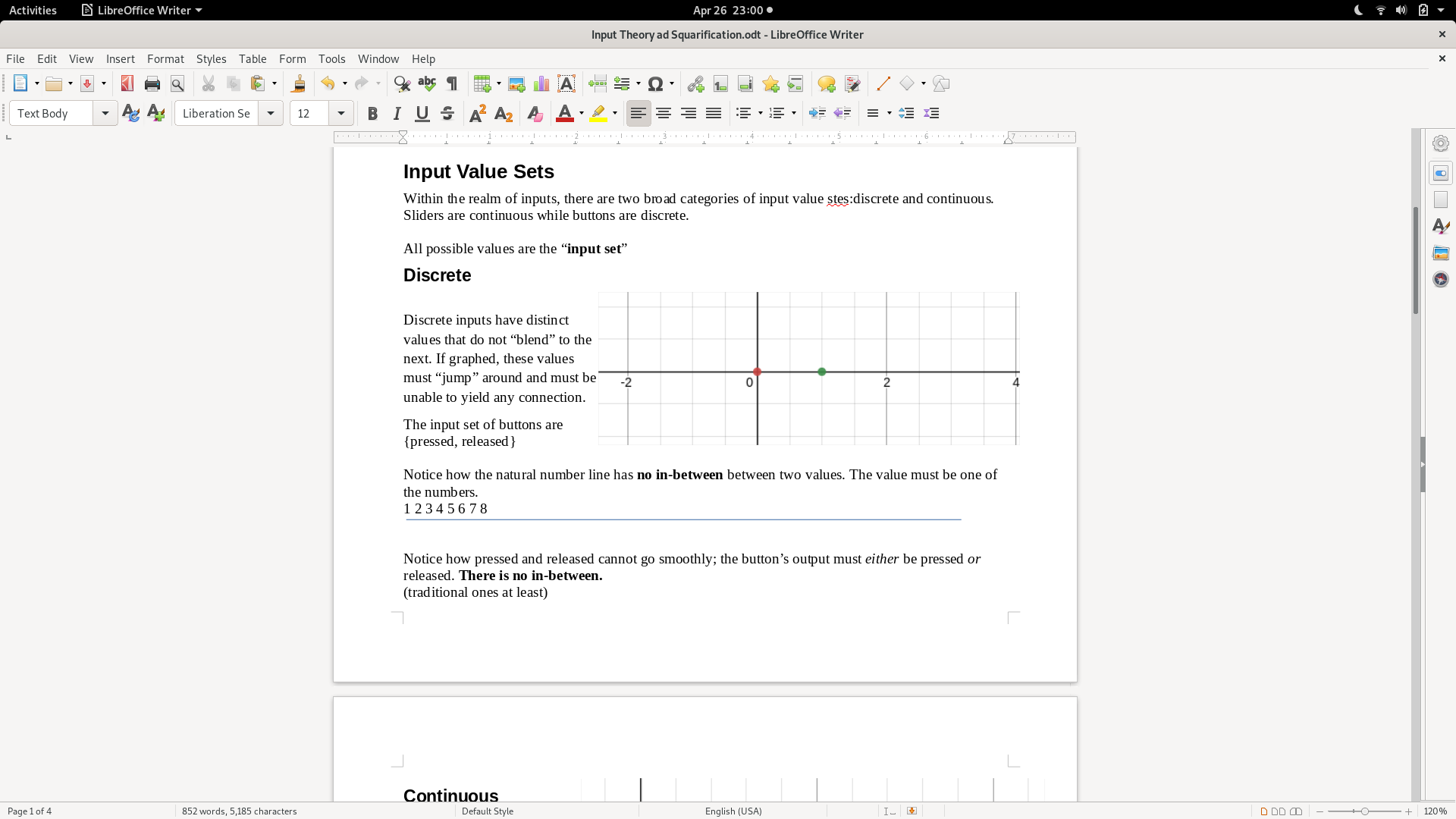Run the spelling check
Screen dimensions: 1456x819
pos(427,84)
